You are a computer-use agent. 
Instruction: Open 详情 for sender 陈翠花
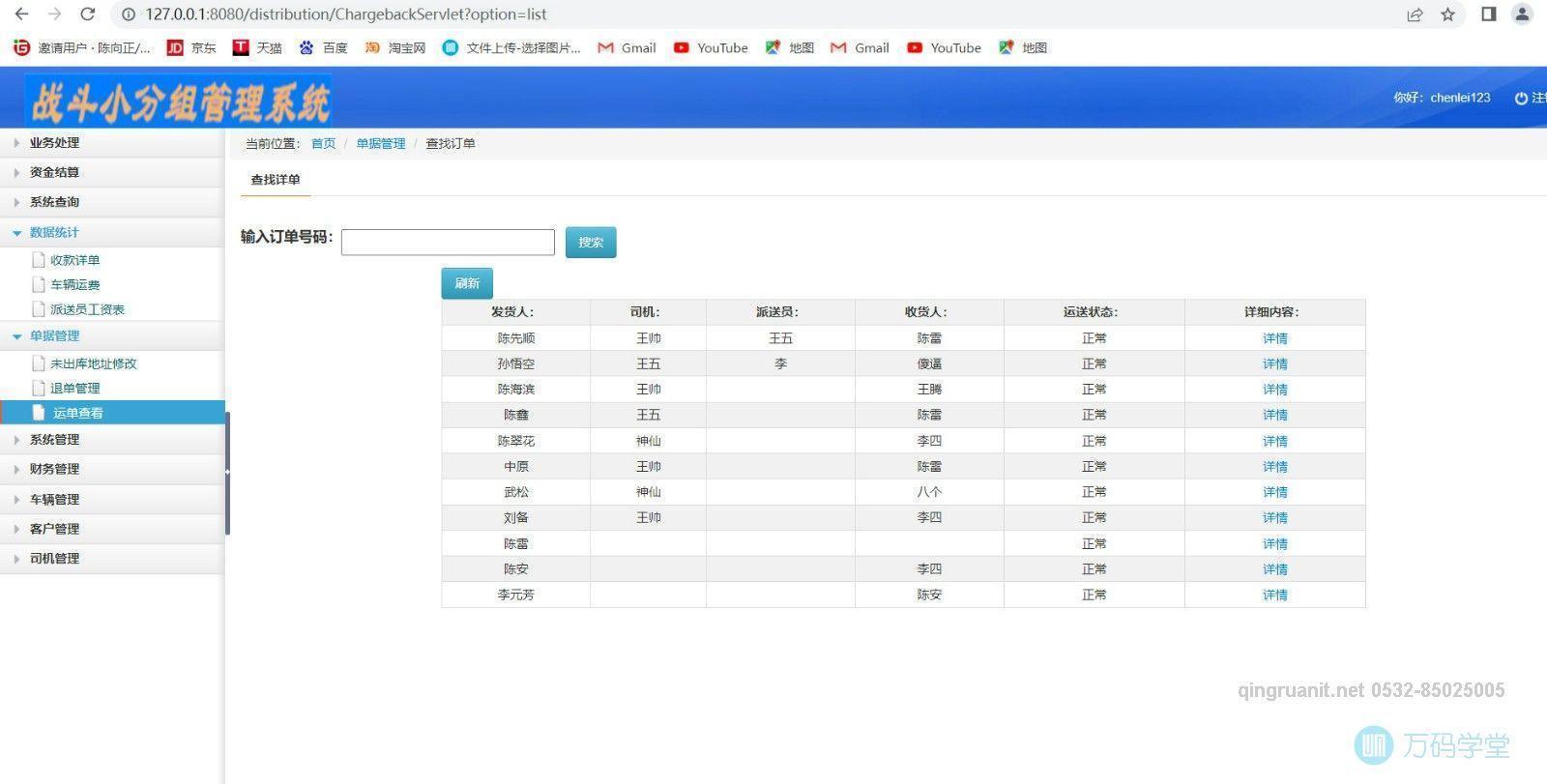click(1274, 441)
